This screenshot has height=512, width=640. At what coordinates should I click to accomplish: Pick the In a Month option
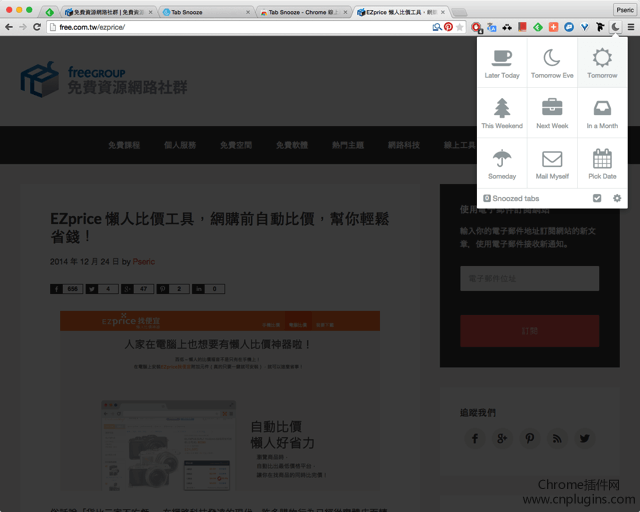(x=602, y=113)
